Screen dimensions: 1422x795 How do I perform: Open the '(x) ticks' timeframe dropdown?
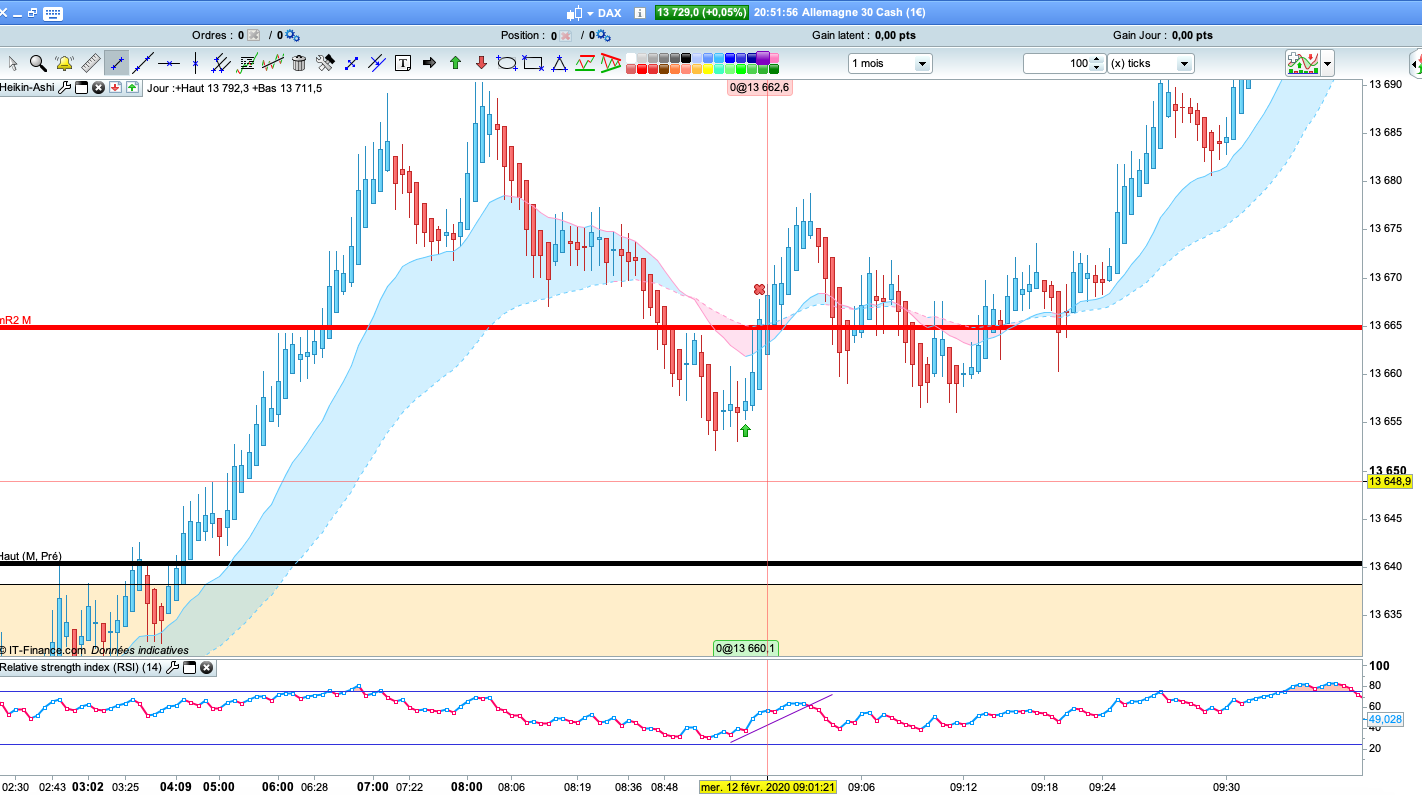[x=1150, y=63]
